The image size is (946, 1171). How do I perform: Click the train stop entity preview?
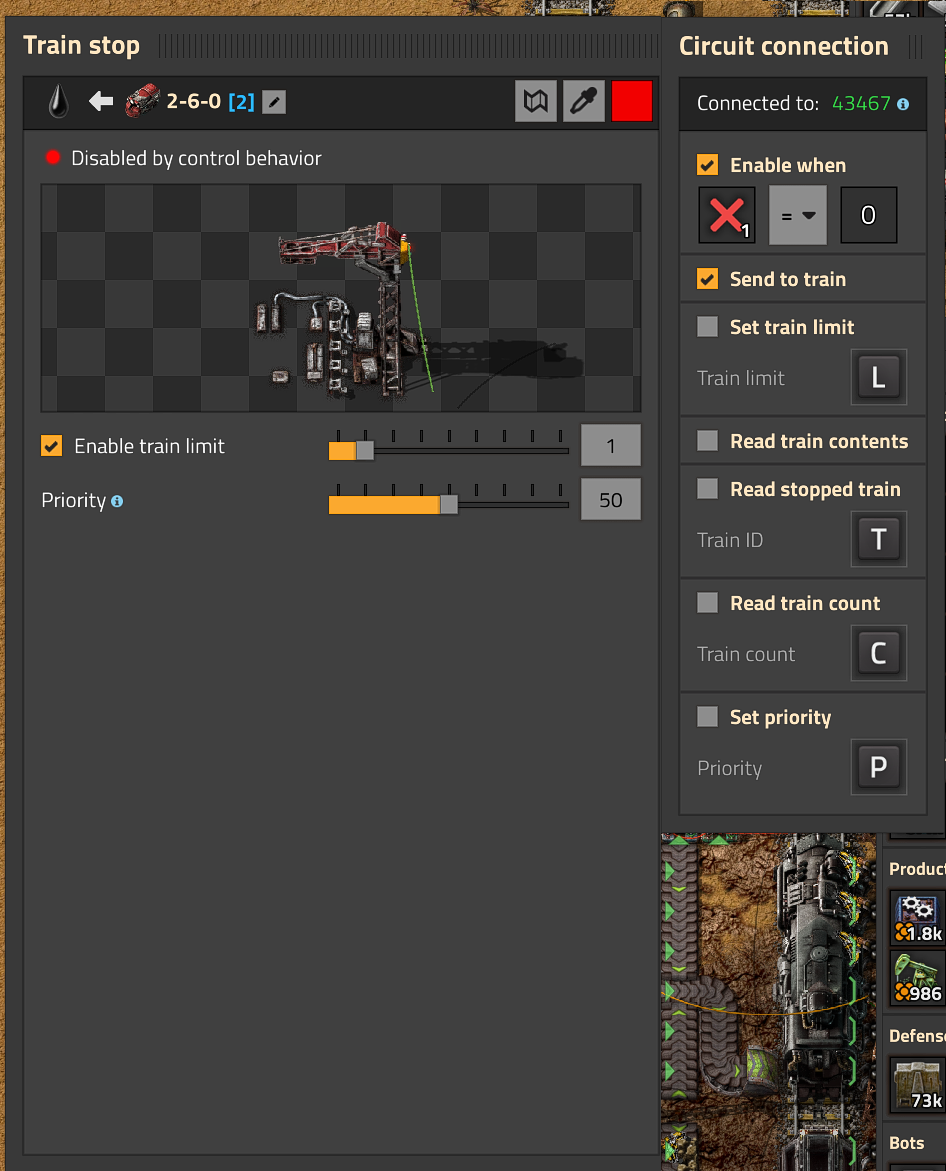[x=341, y=298]
